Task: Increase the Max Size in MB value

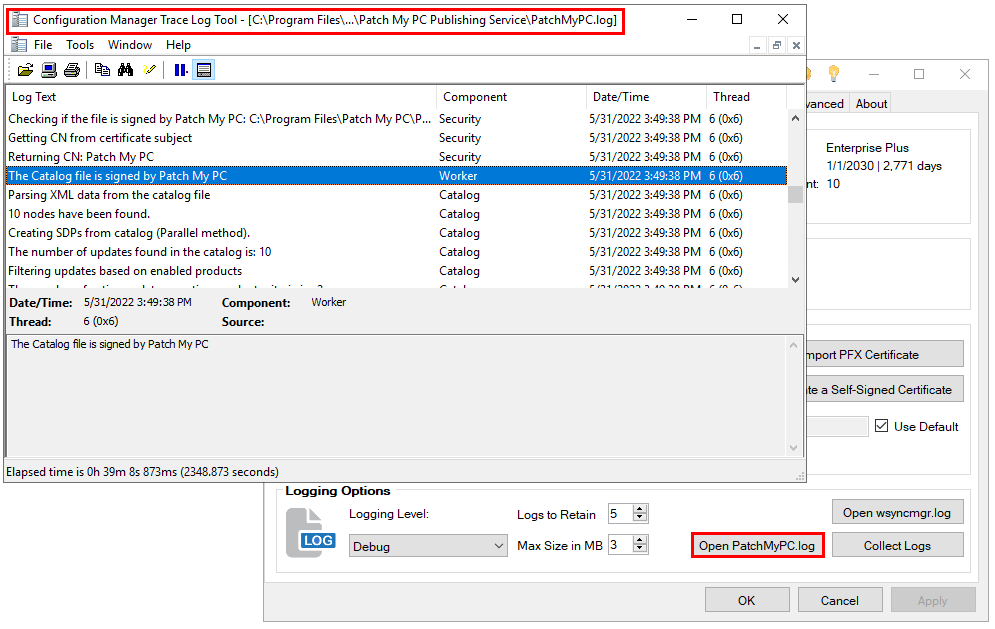Action: tap(640, 540)
